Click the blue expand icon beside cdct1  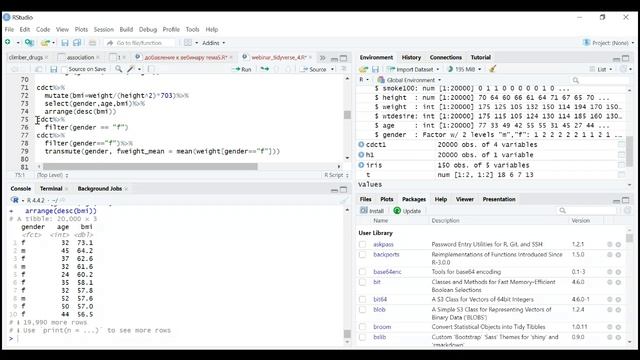pos(361,144)
